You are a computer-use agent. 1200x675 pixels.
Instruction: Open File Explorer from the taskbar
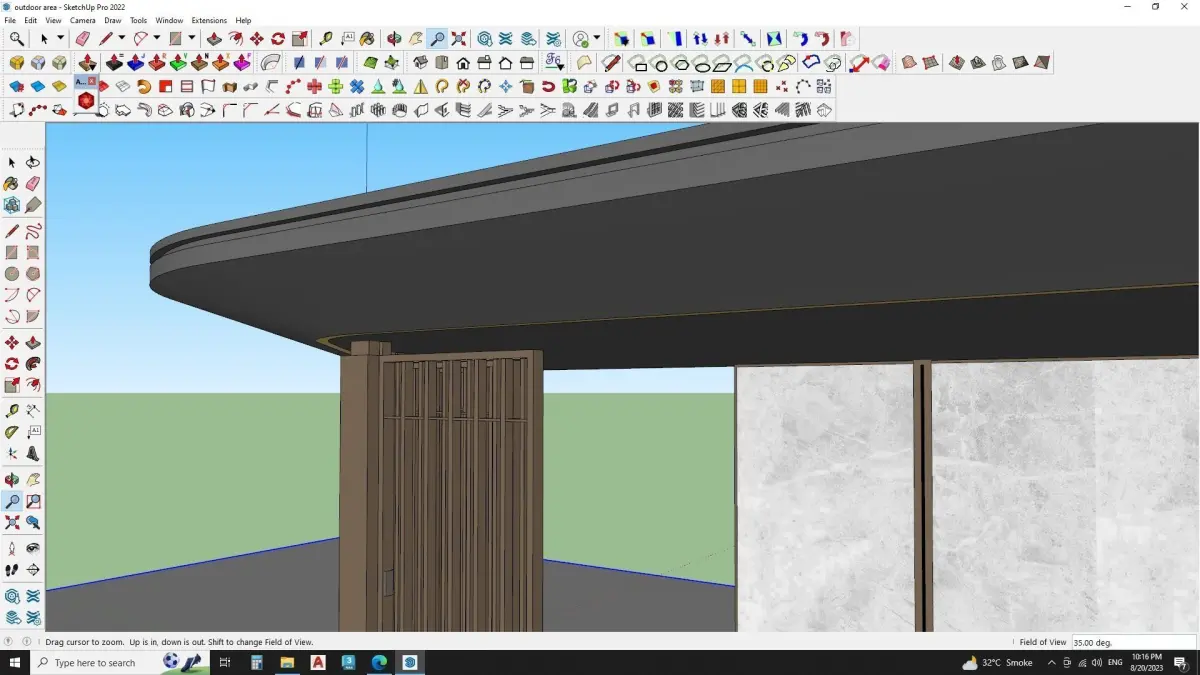pyautogui.click(x=287, y=663)
